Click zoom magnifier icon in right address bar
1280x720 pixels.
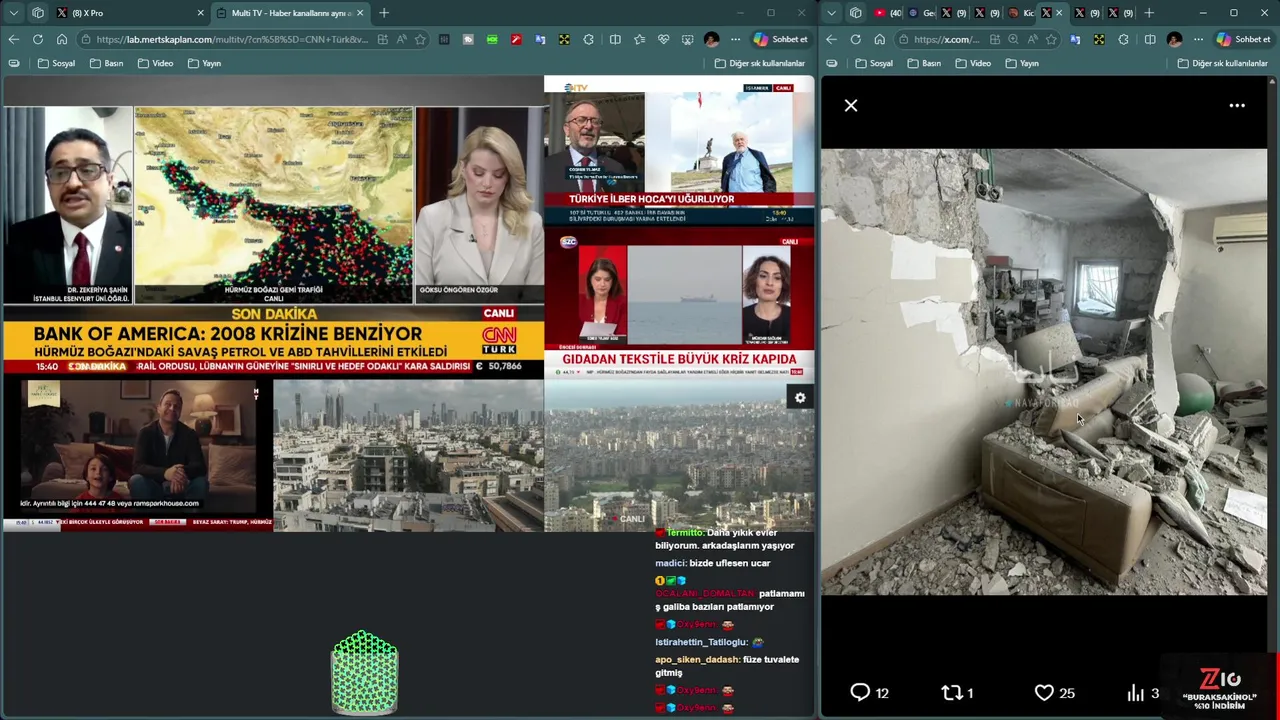click(x=1013, y=39)
